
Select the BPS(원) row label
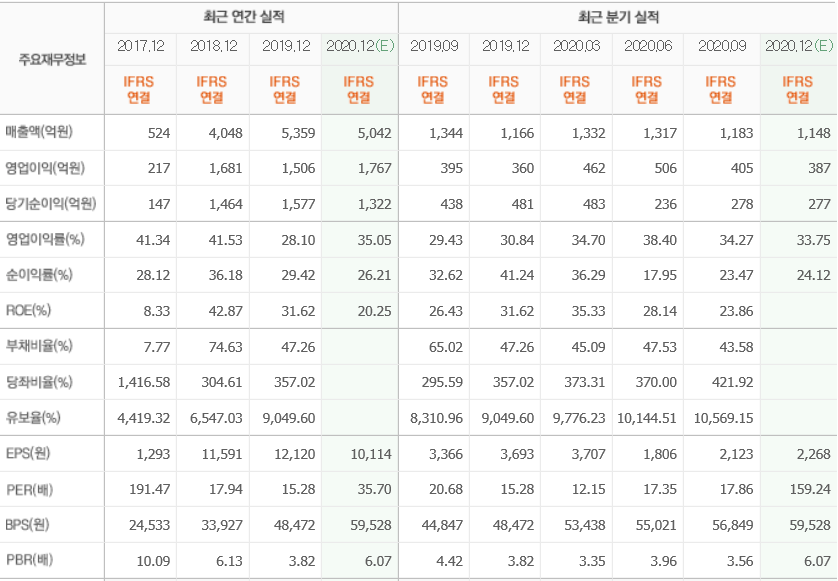click(x=27, y=524)
